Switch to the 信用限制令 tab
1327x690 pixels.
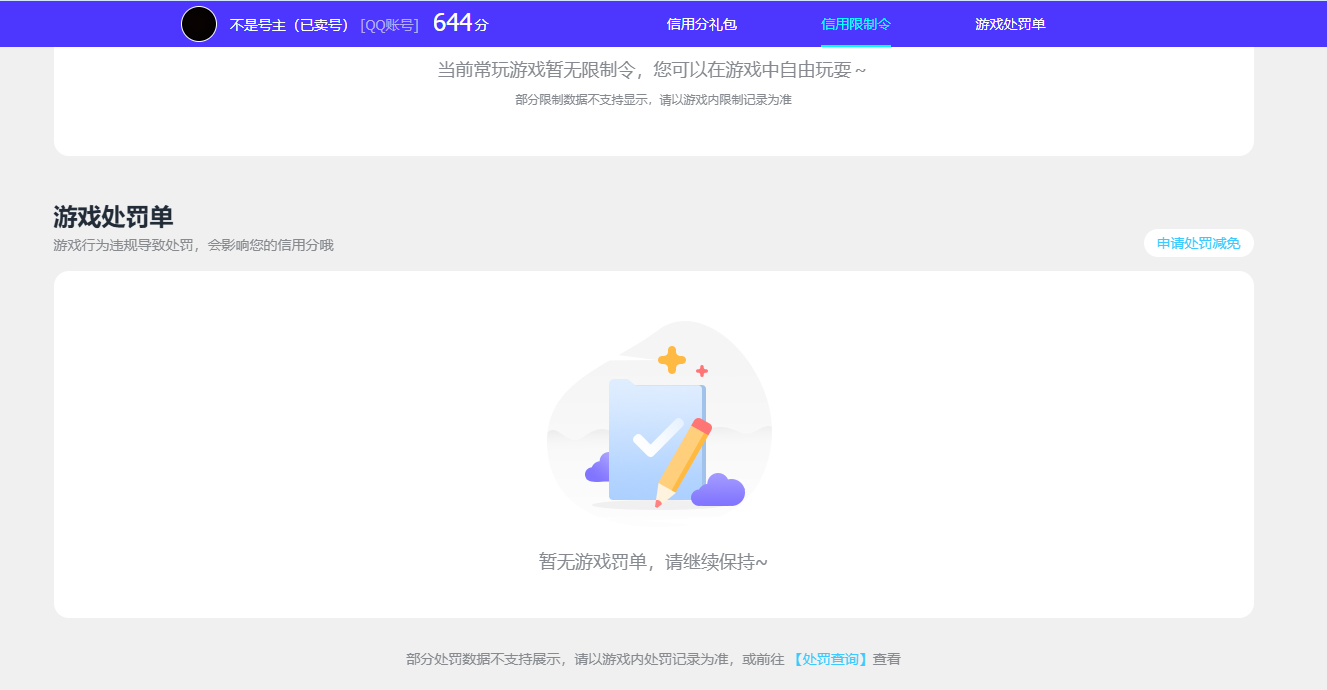(x=856, y=24)
